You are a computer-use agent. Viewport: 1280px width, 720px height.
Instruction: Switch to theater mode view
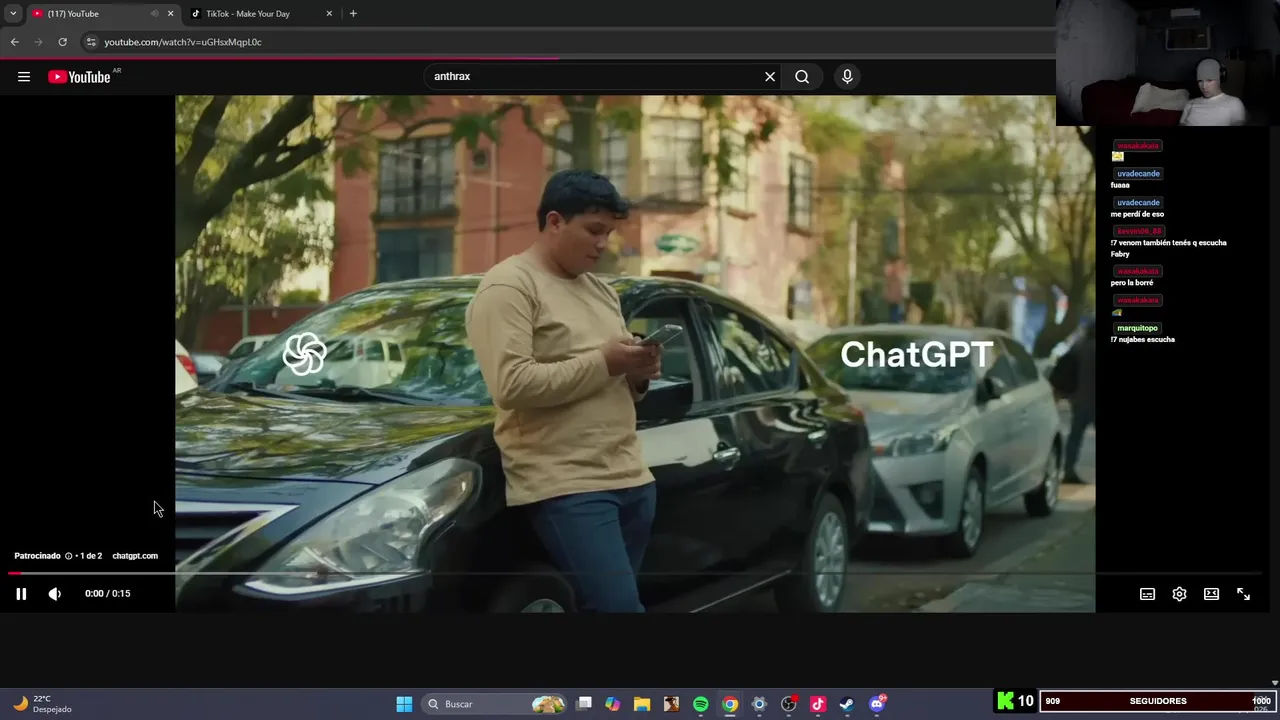coord(1212,594)
